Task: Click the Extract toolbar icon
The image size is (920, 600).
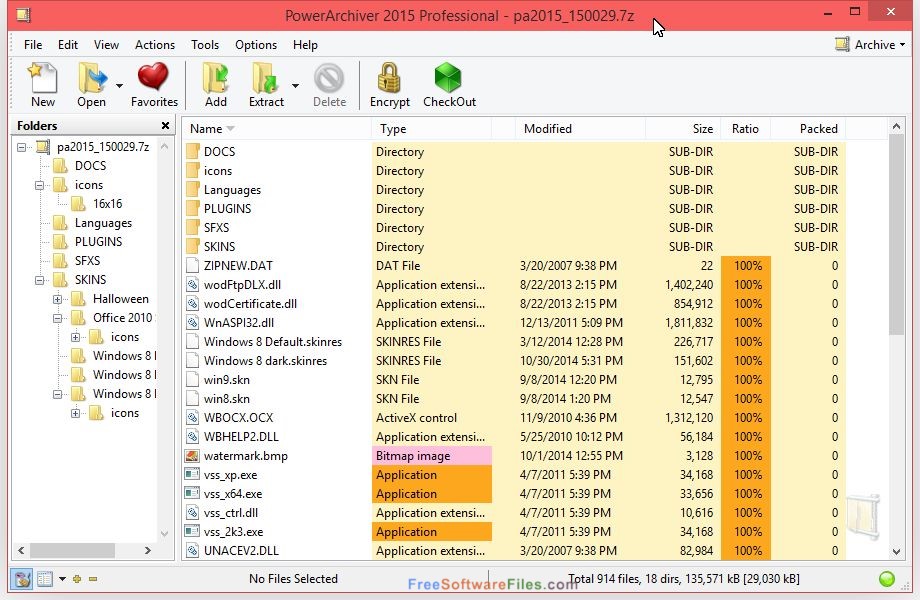Action: point(265,78)
